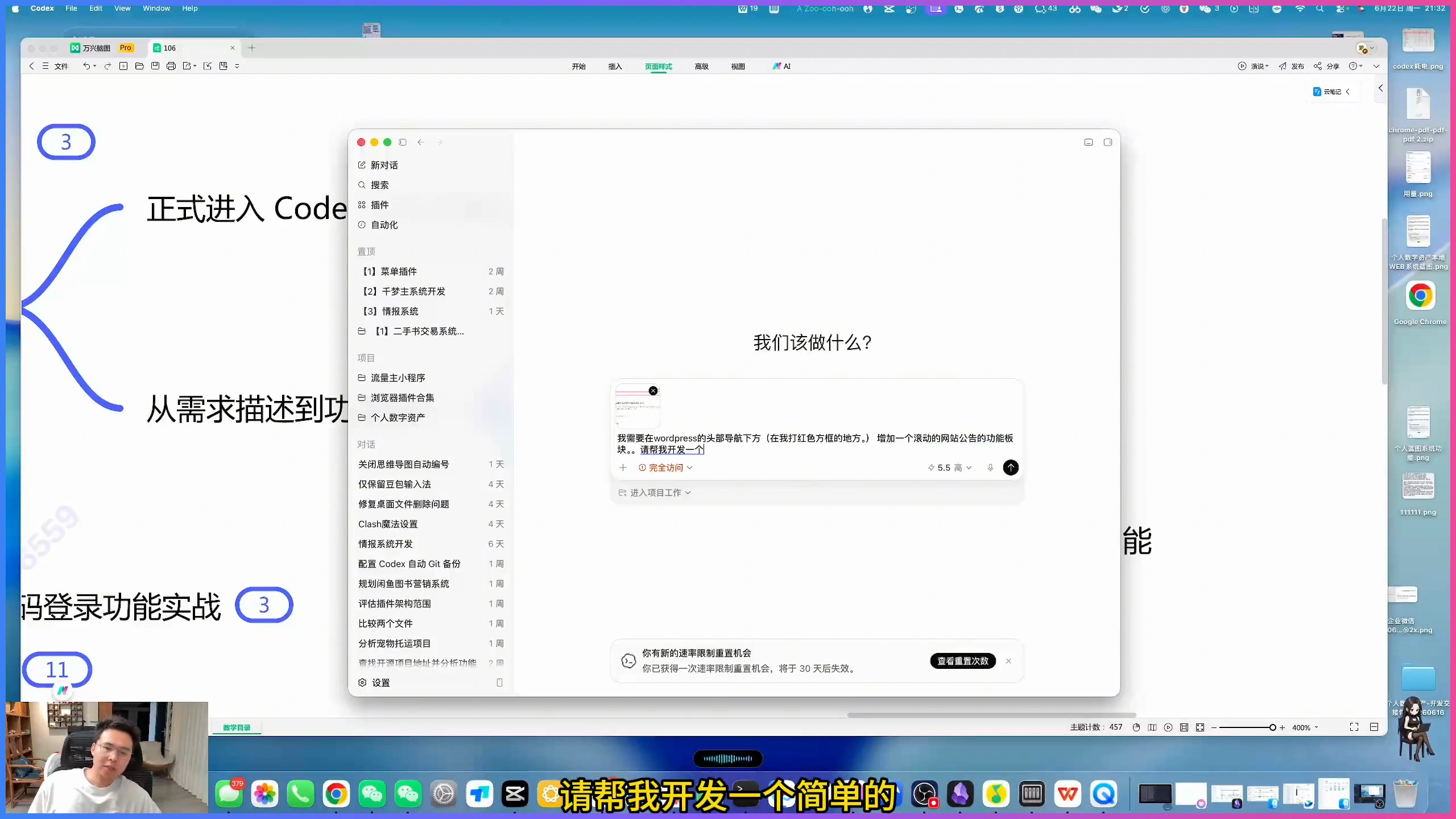Collapse the ribbon with the top-right chevron

pyautogui.click(x=1376, y=67)
